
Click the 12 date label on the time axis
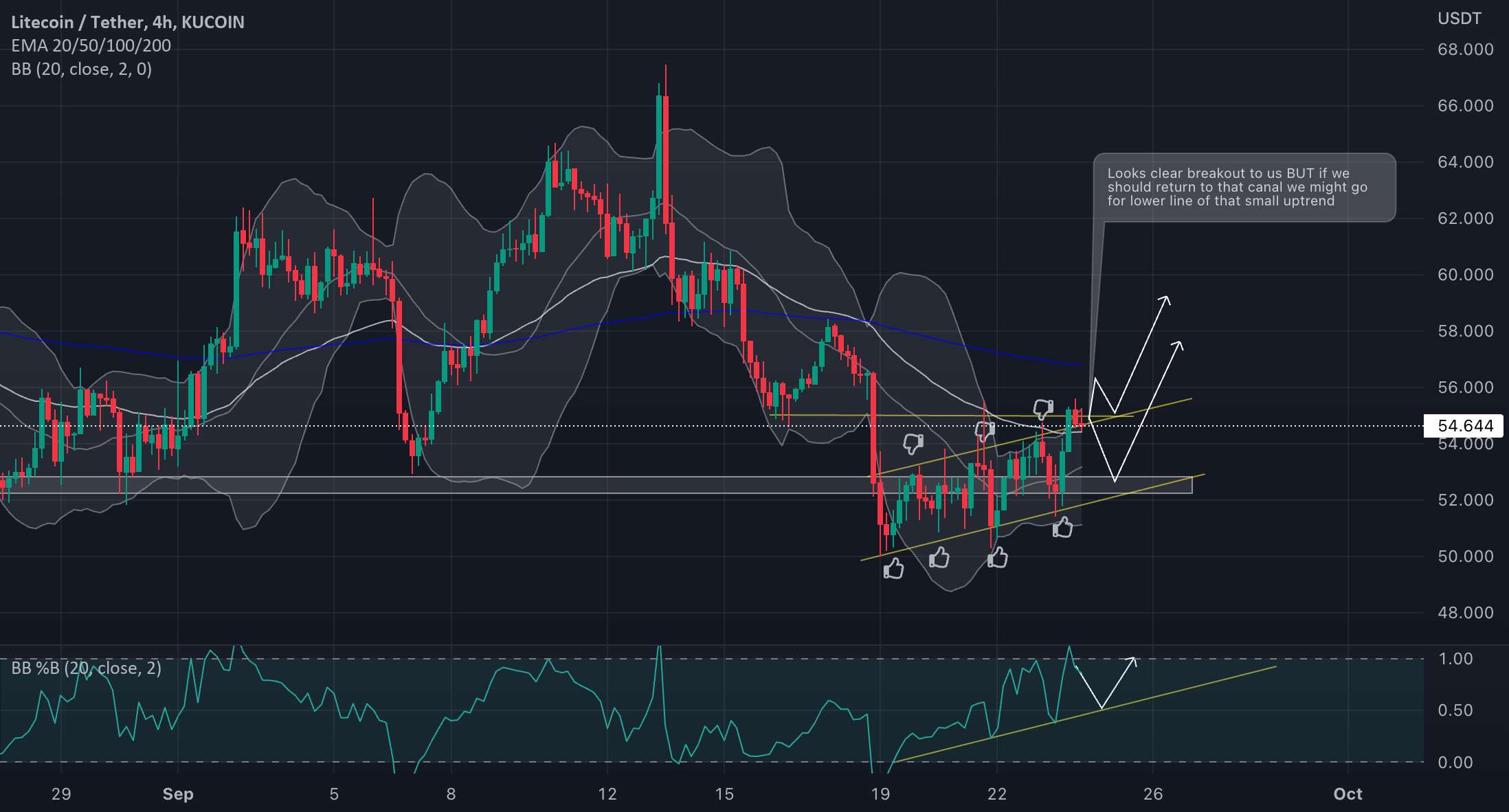(x=607, y=794)
